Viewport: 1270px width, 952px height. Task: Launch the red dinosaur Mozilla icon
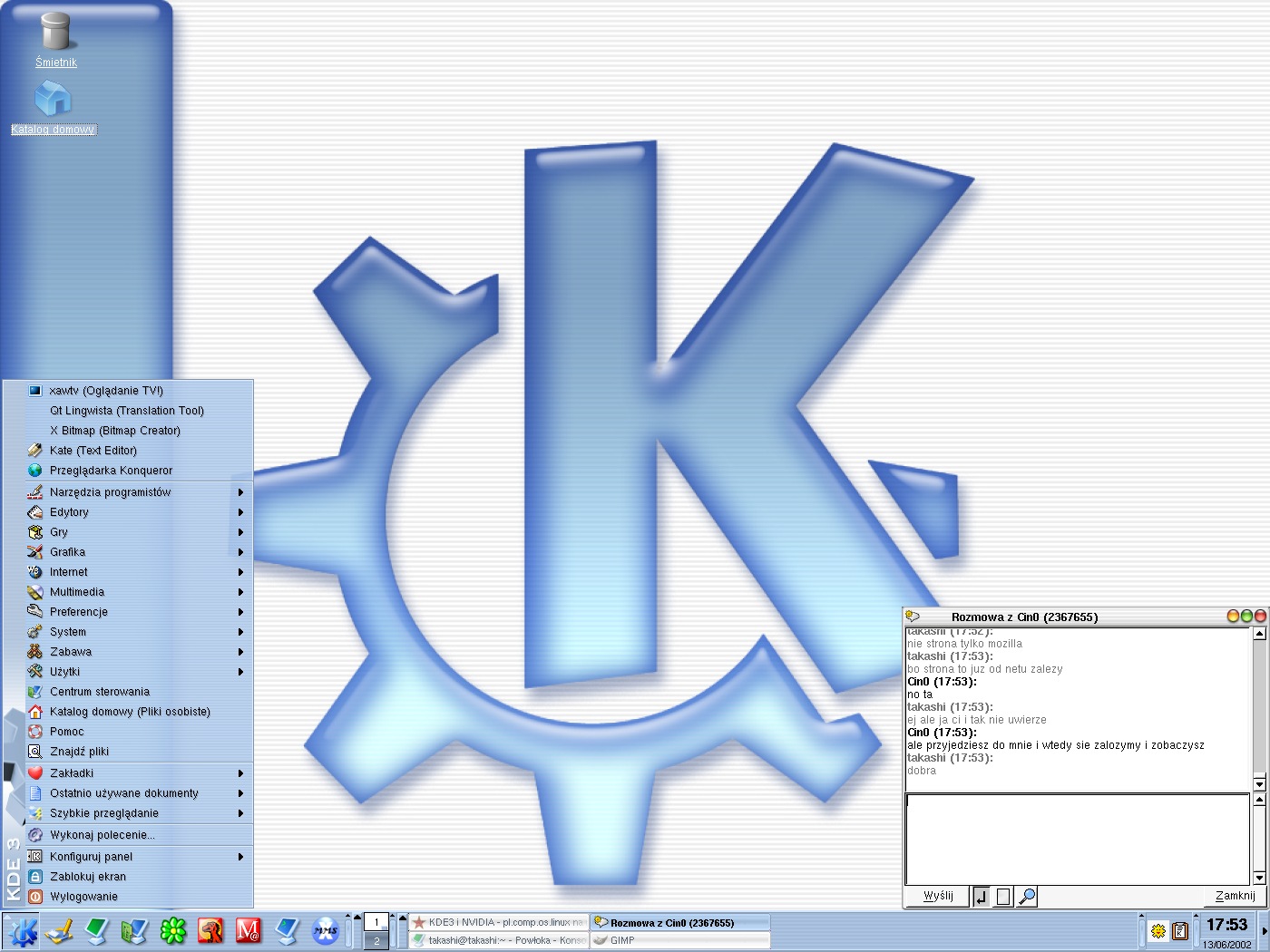pyautogui.click(x=210, y=931)
